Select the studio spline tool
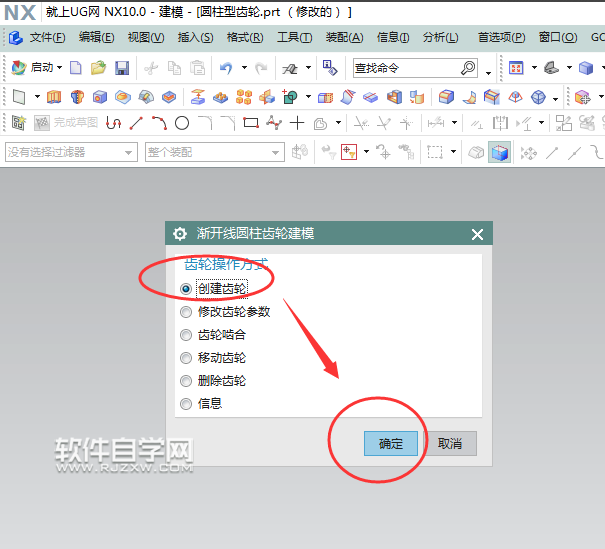This screenshot has width=605, height=549. pyautogui.click(x=274, y=123)
